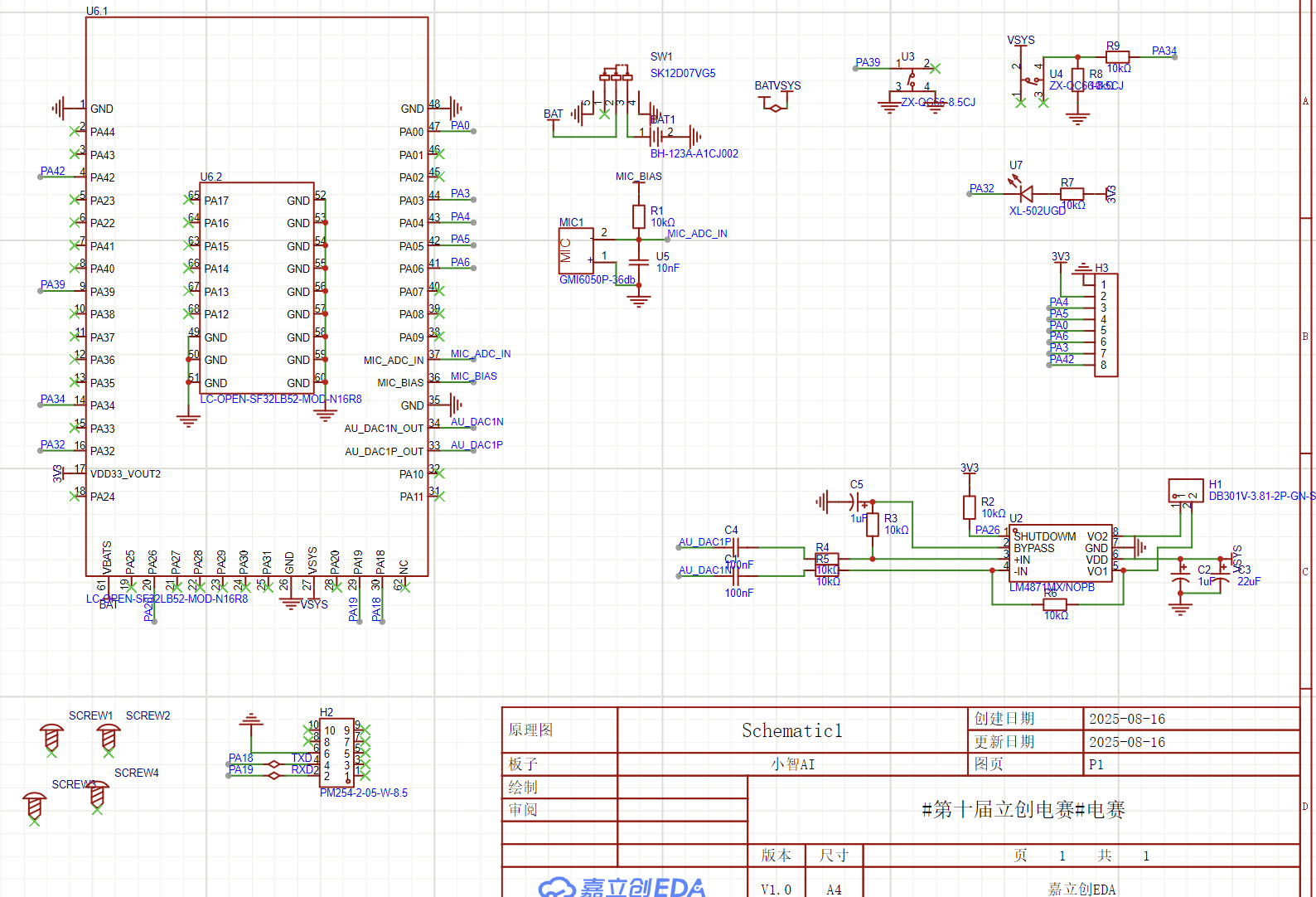Select the R6 feedback resistor

(x=1054, y=604)
